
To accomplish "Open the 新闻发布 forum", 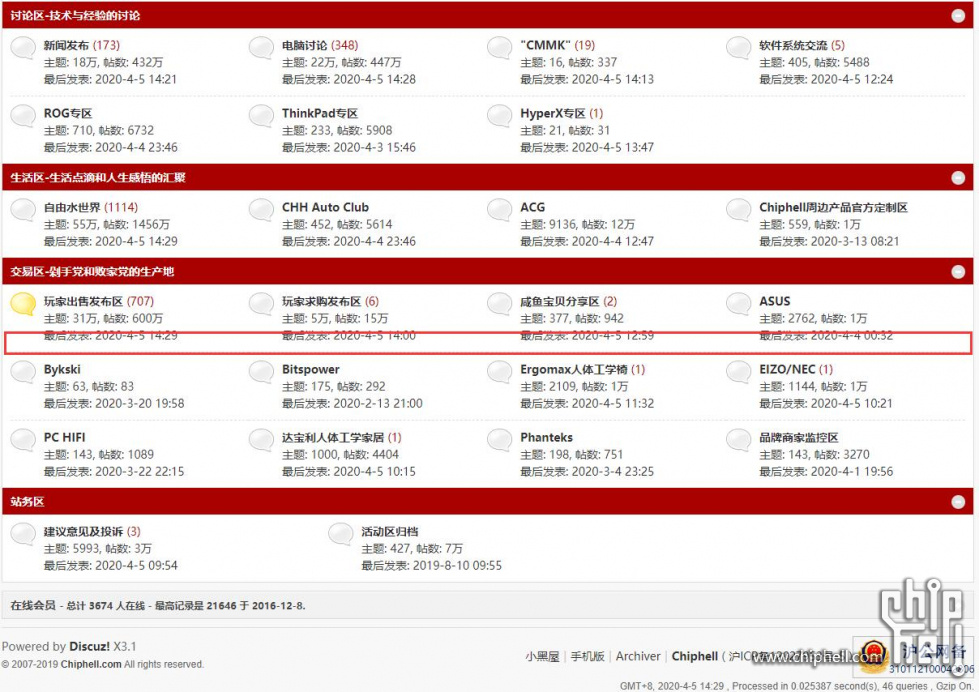I will click(x=66, y=46).
